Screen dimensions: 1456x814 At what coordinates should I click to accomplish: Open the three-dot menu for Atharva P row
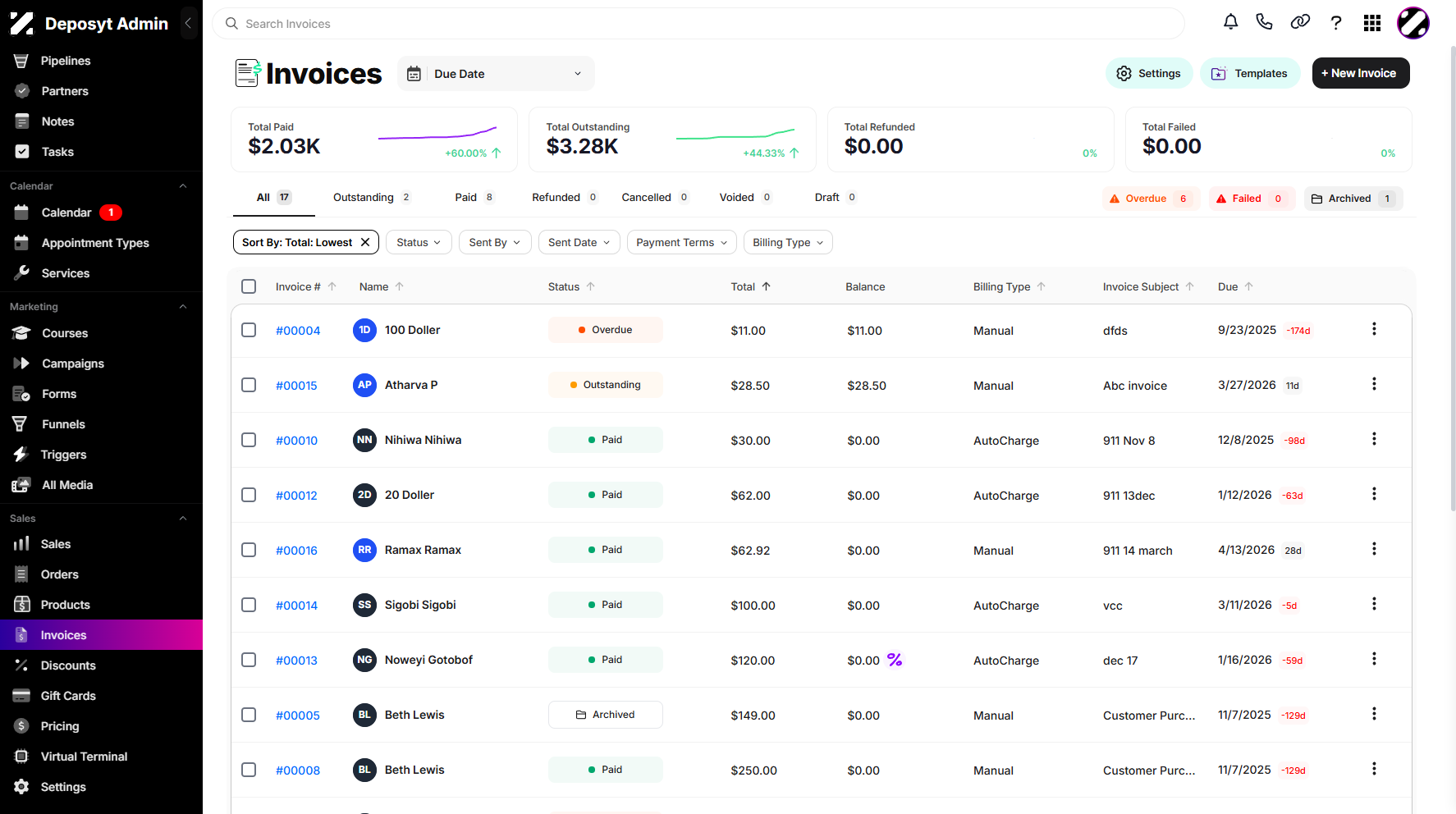[1374, 384]
